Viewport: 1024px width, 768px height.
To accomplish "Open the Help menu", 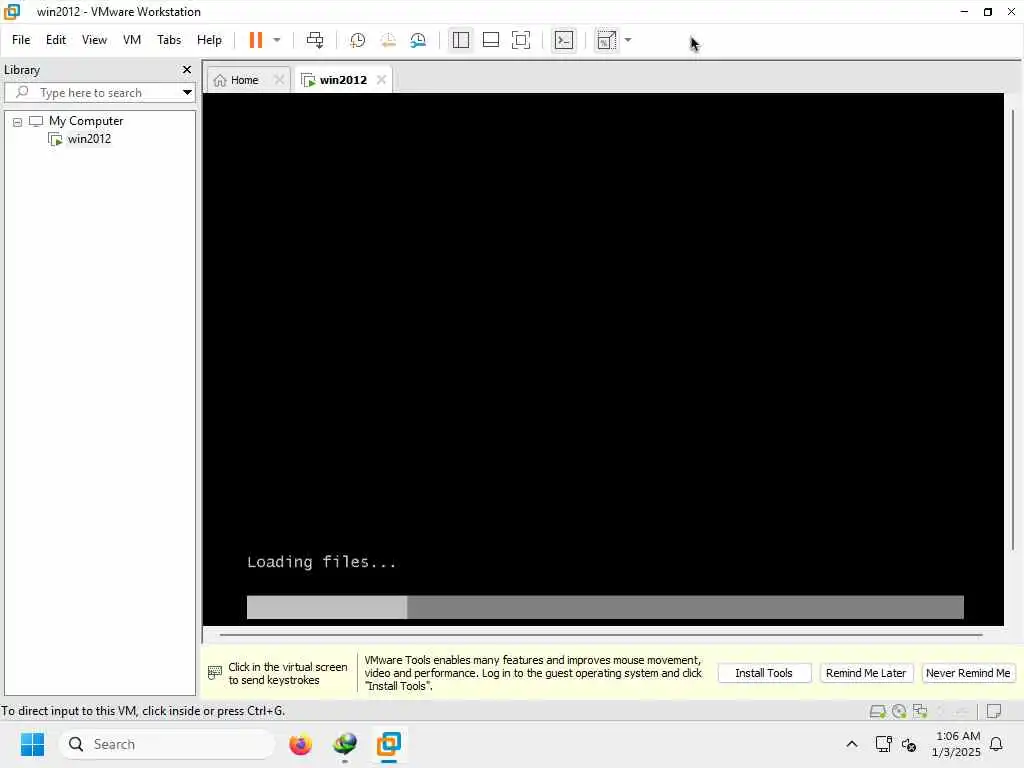I will [x=209, y=40].
